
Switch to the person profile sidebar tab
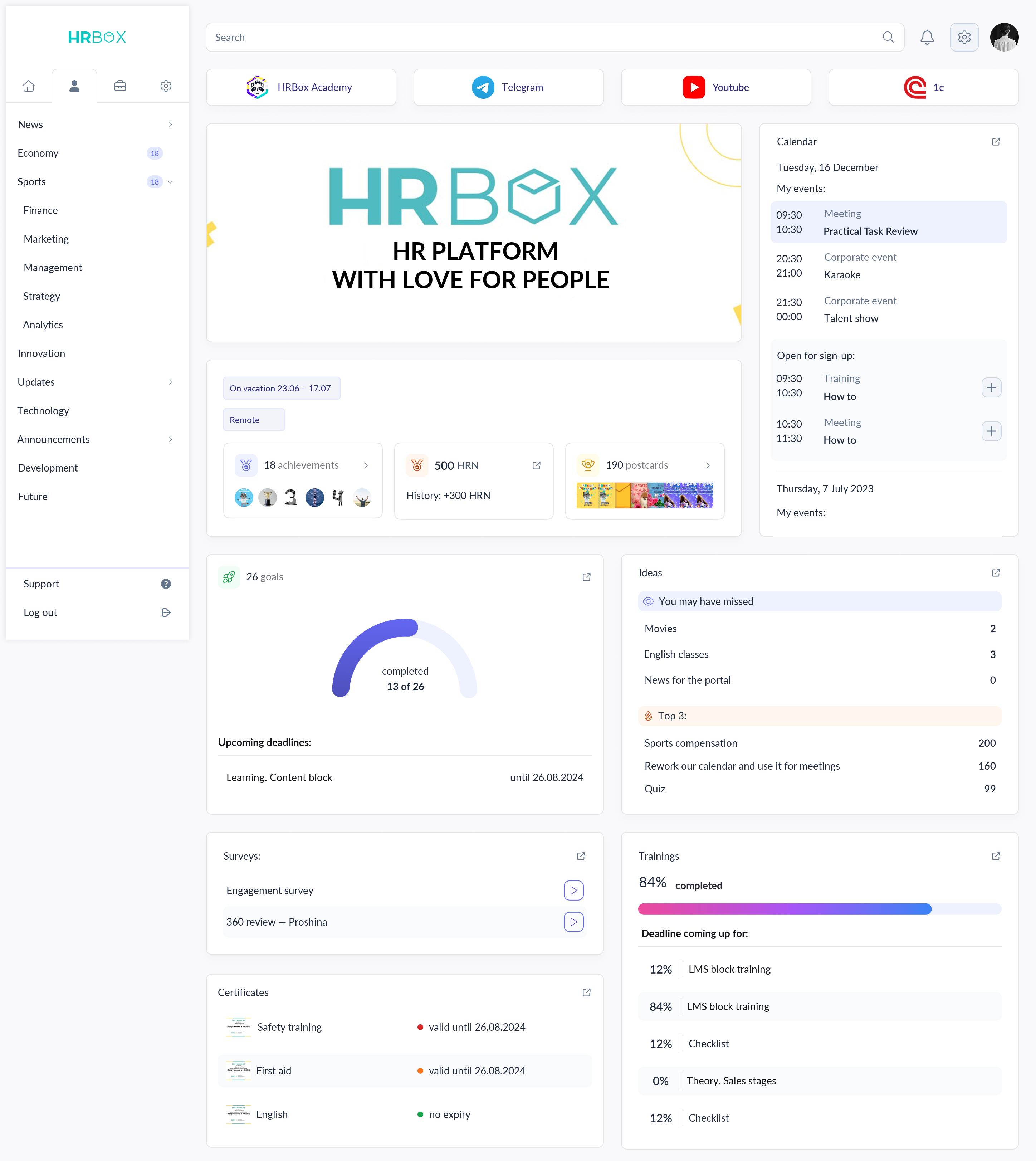pyautogui.click(x=74, y=86)
